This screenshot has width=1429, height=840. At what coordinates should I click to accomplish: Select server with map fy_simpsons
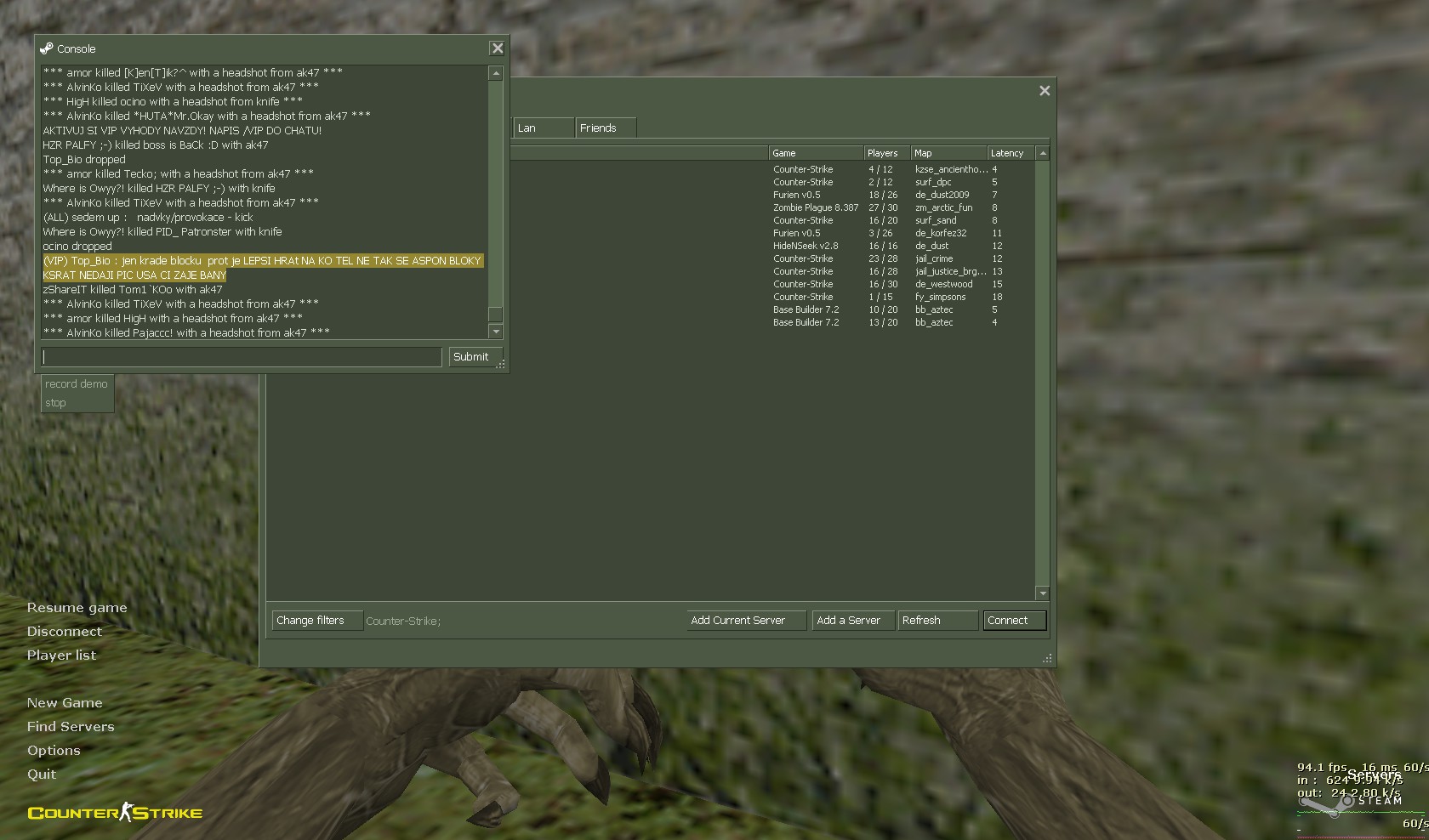pyautogui.click(x=651, y=297)
